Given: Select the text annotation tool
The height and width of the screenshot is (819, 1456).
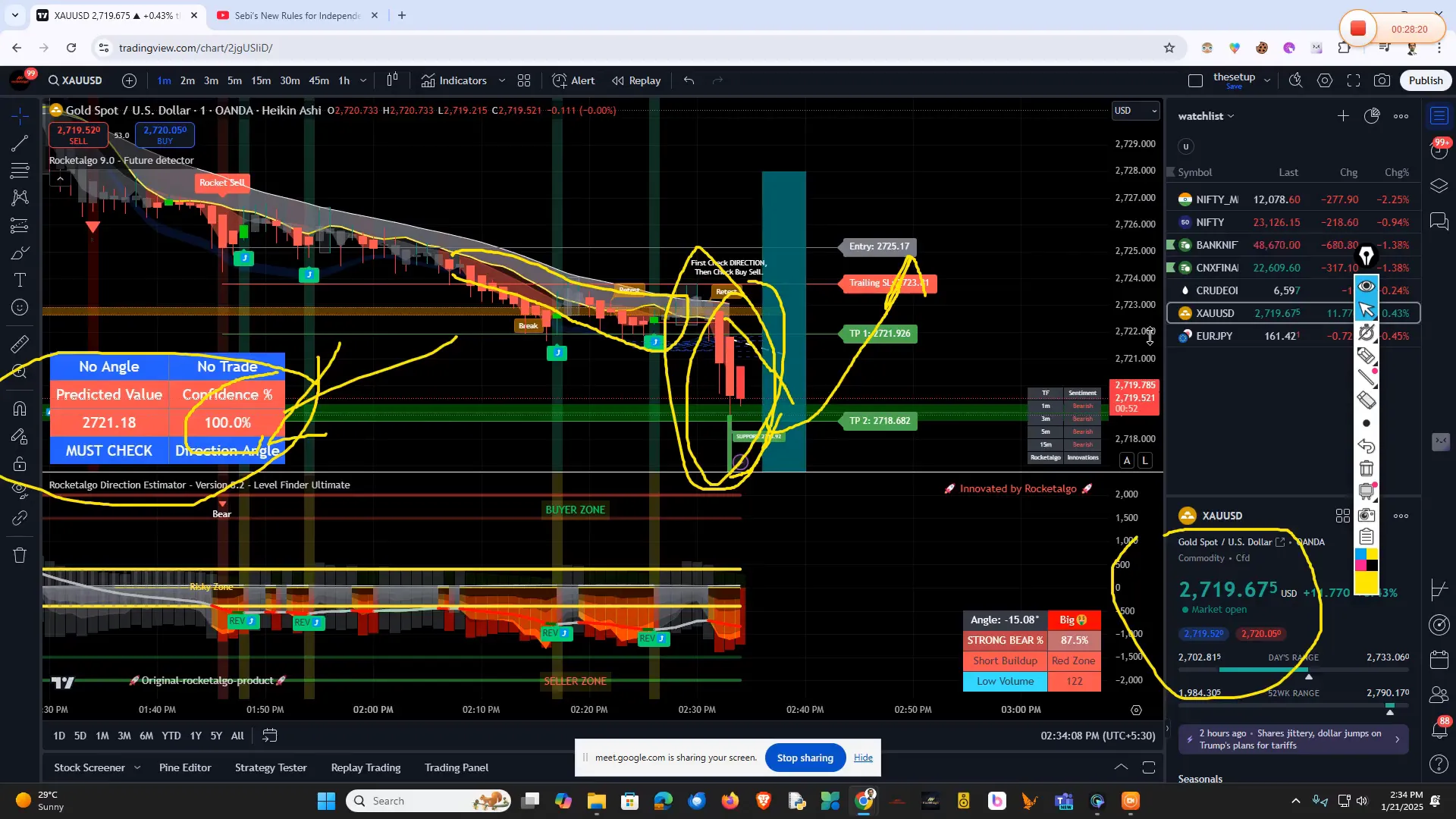Looking at the screenshot, I should click(x=20, y=280).
